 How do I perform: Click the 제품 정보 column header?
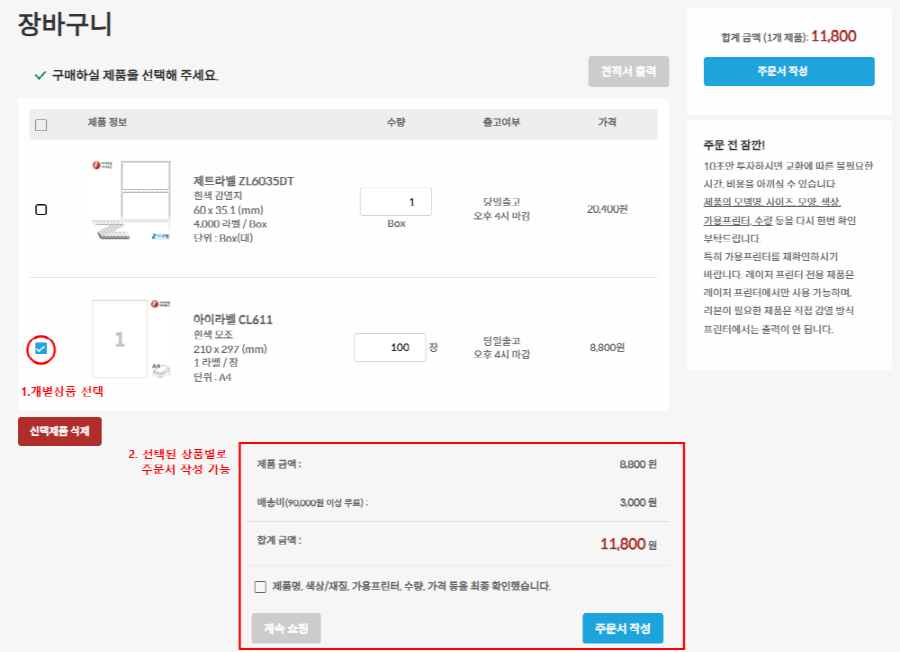107,122
